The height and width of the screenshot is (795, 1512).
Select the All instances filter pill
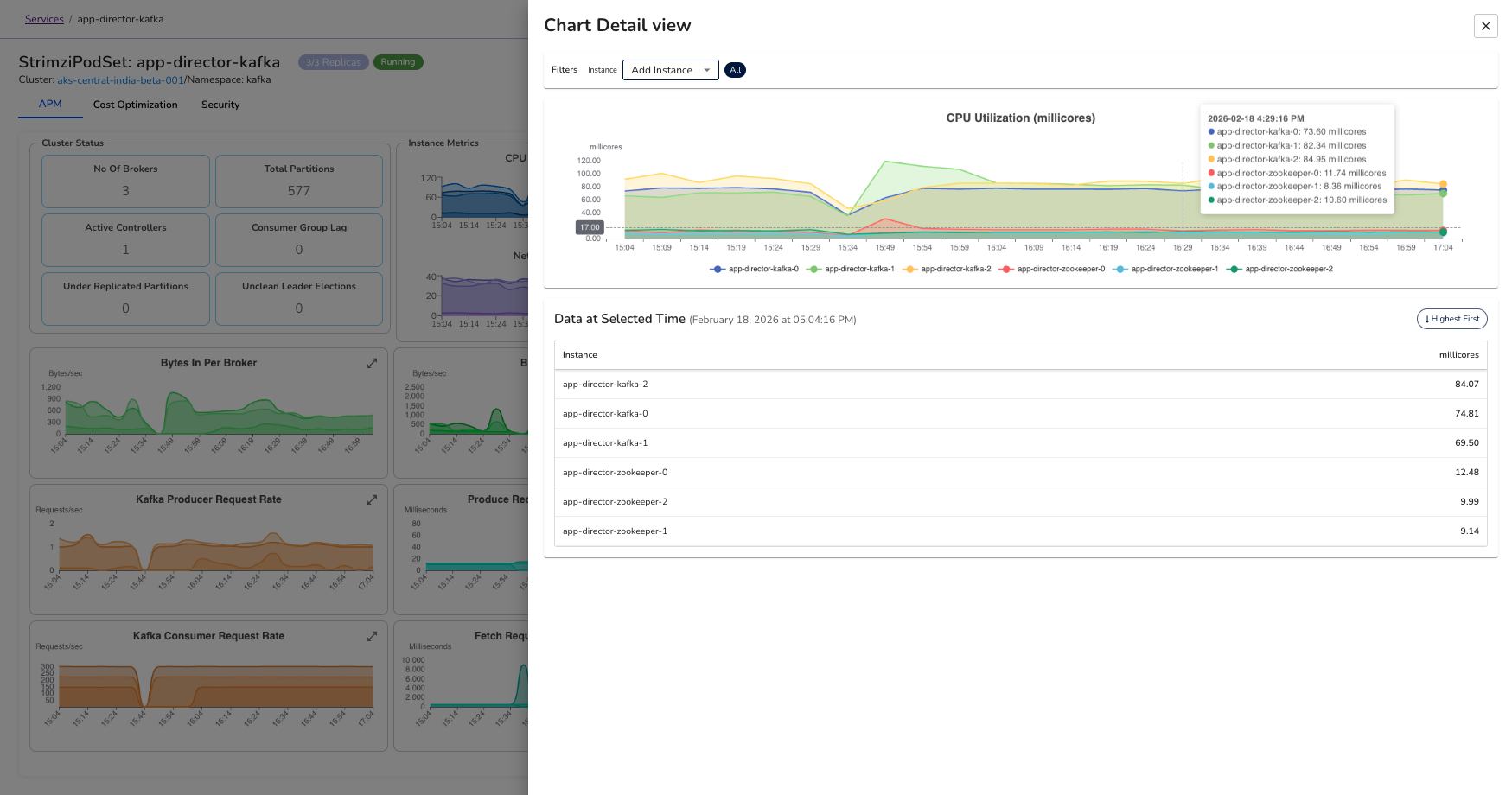[x=735, y=70]
